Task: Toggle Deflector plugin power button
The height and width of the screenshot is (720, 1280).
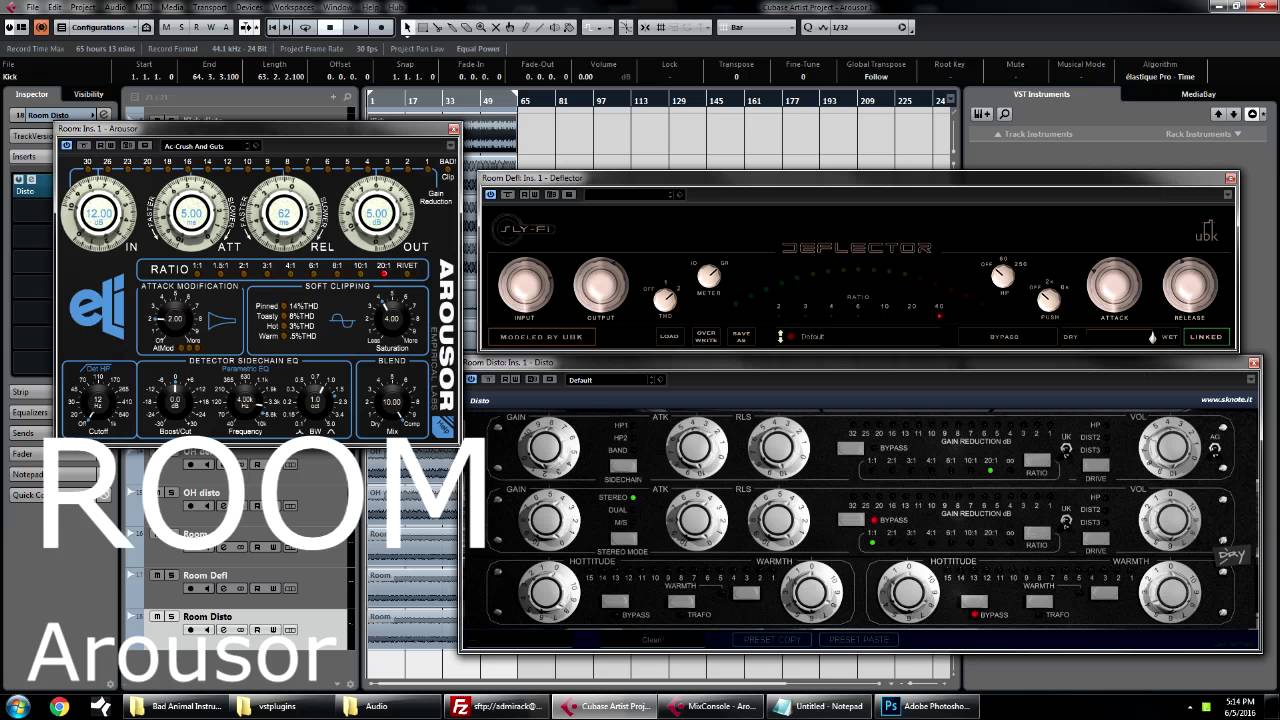Action: (x=491, y=195)
